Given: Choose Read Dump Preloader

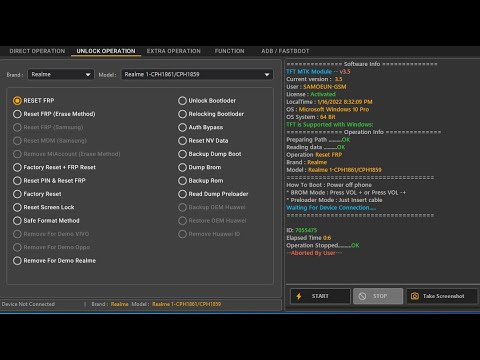Looking at the screenshot, I should point(213,194).
